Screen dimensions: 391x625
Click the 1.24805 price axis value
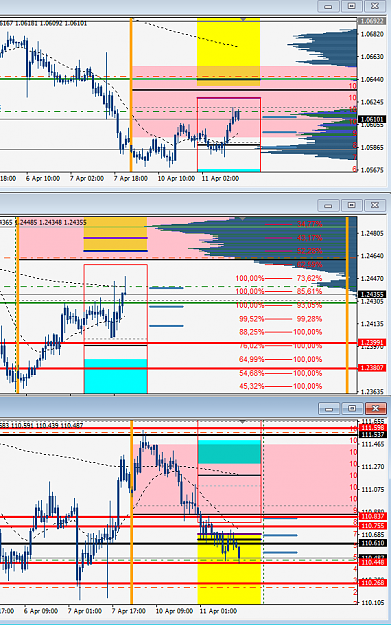(x=372, y=234)
